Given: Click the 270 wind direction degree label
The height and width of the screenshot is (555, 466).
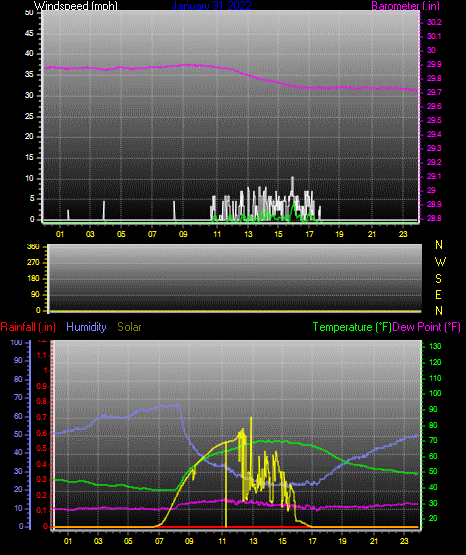Looking at the screenshot, I should pos(33,263).
